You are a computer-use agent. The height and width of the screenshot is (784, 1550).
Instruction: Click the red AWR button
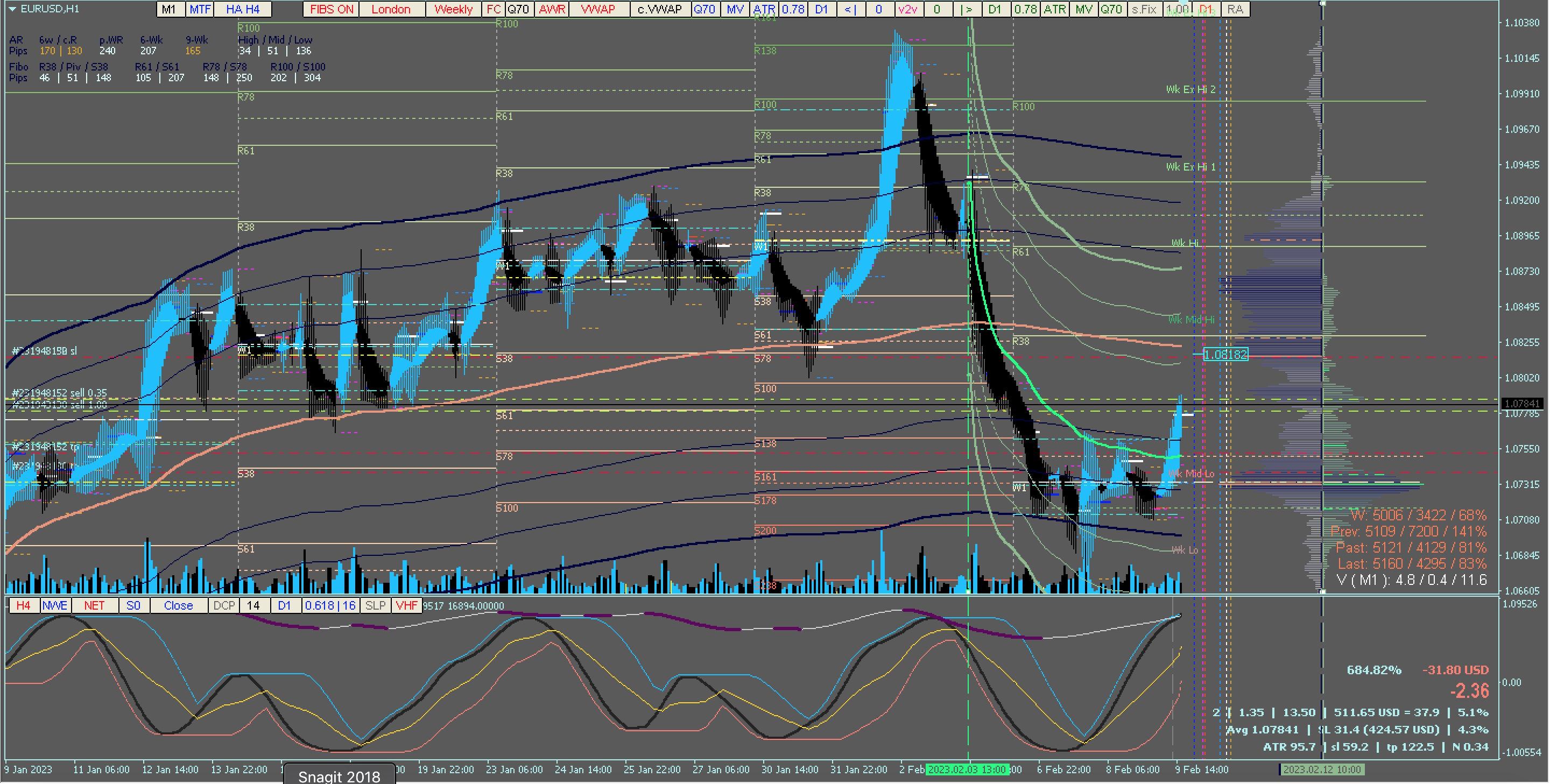tap(552, 9)
